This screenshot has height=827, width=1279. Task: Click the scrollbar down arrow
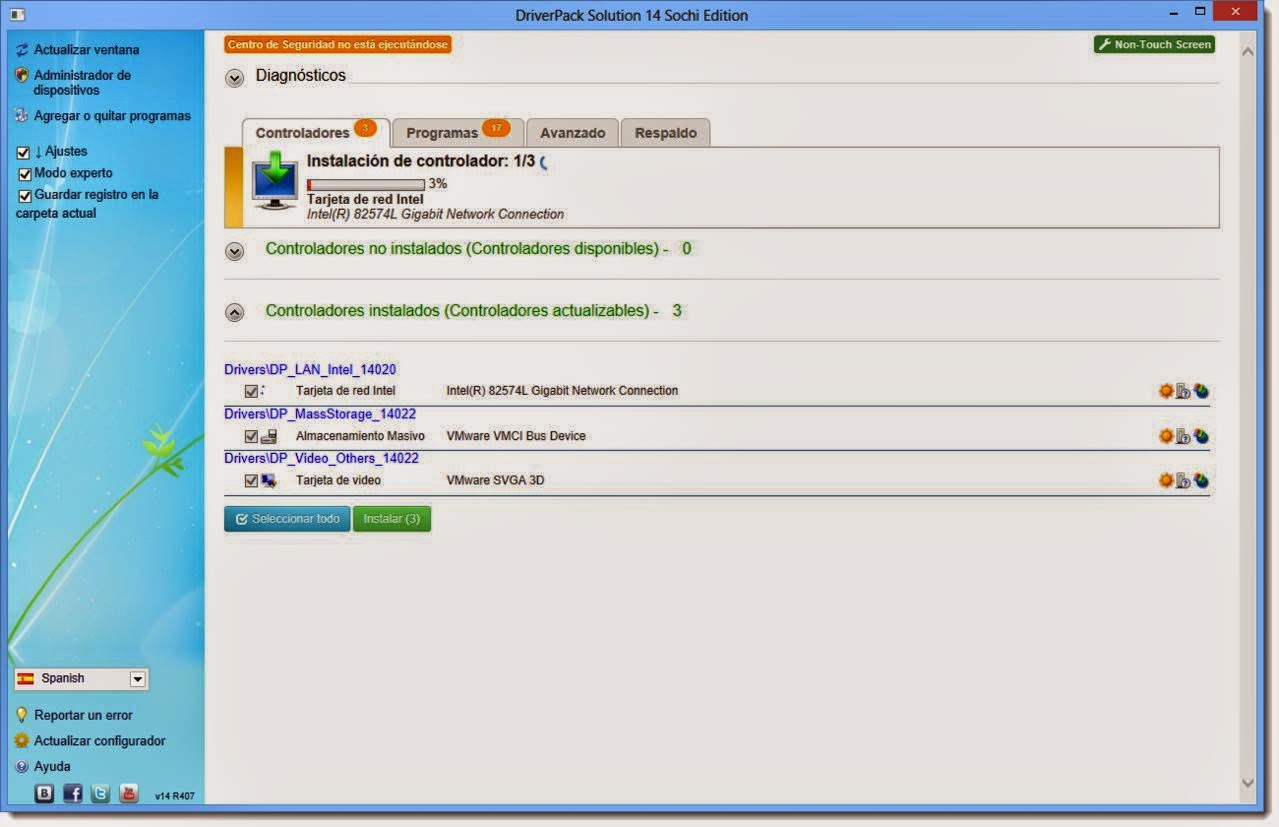(x=1247, y=783)
